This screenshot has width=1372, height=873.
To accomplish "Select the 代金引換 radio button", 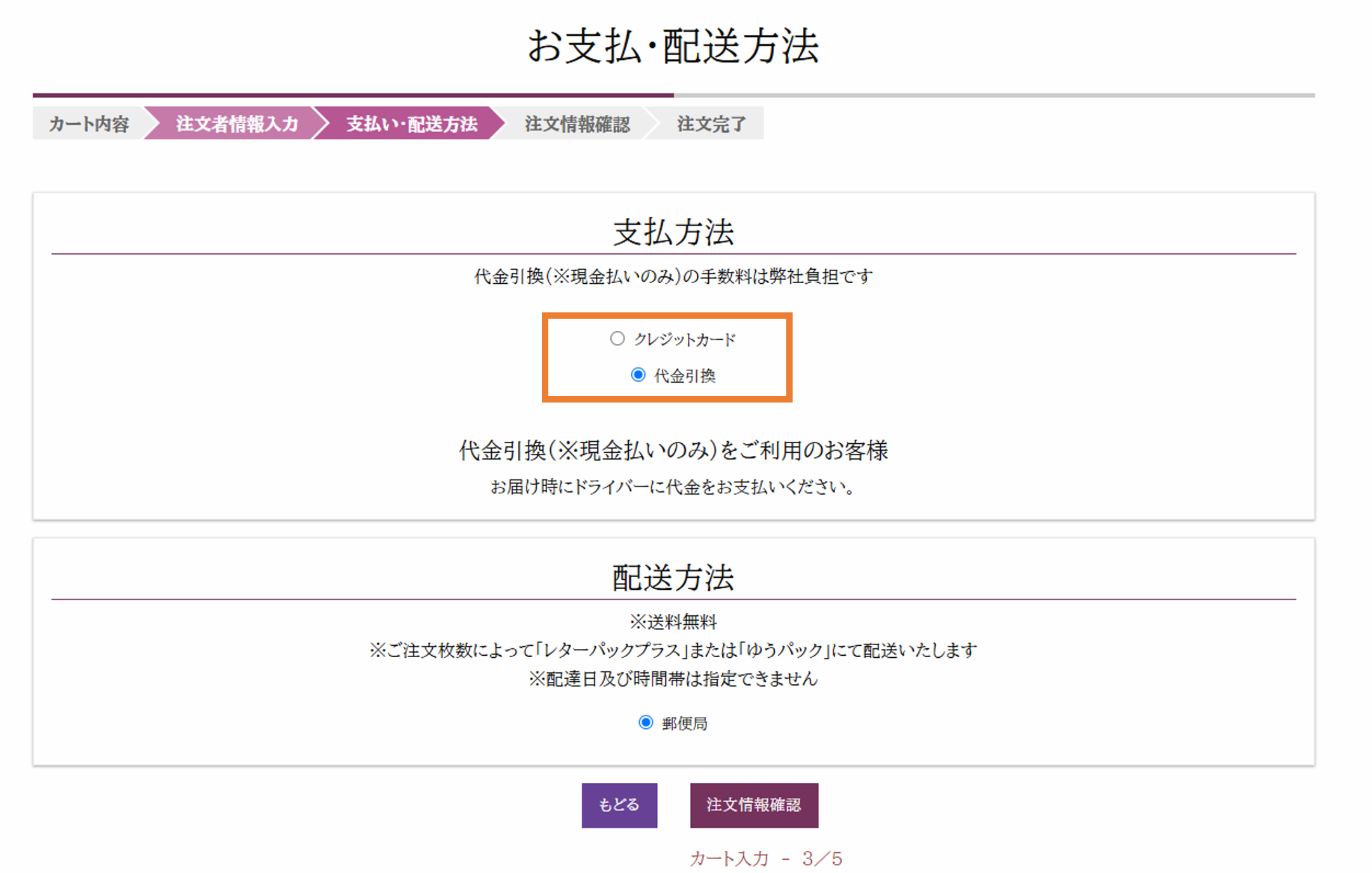I will click(x=638, y=375).
